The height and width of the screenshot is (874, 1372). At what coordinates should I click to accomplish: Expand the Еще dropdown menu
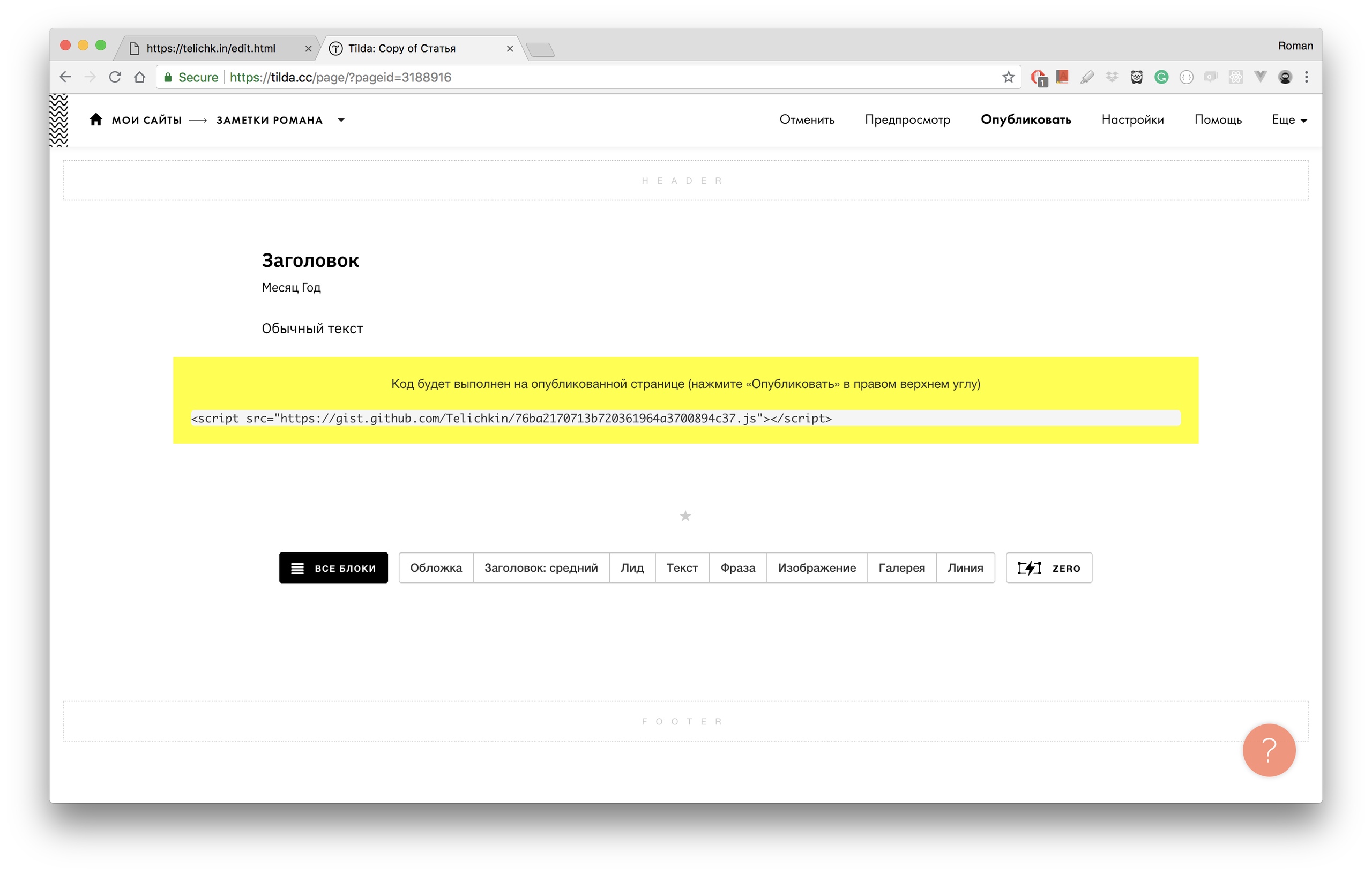coord(1289,119)
